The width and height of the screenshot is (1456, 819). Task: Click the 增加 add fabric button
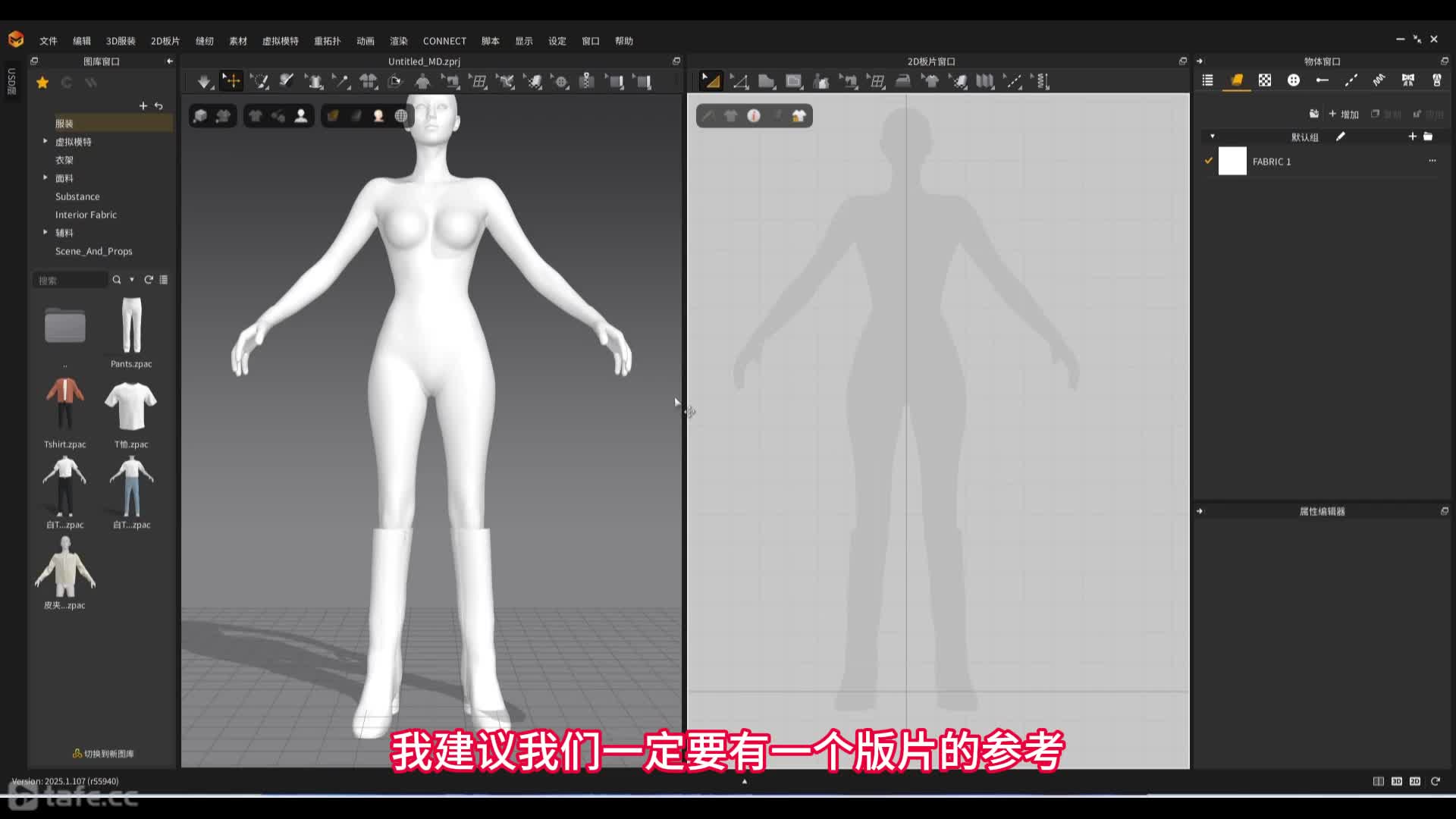coord(1344,115)
